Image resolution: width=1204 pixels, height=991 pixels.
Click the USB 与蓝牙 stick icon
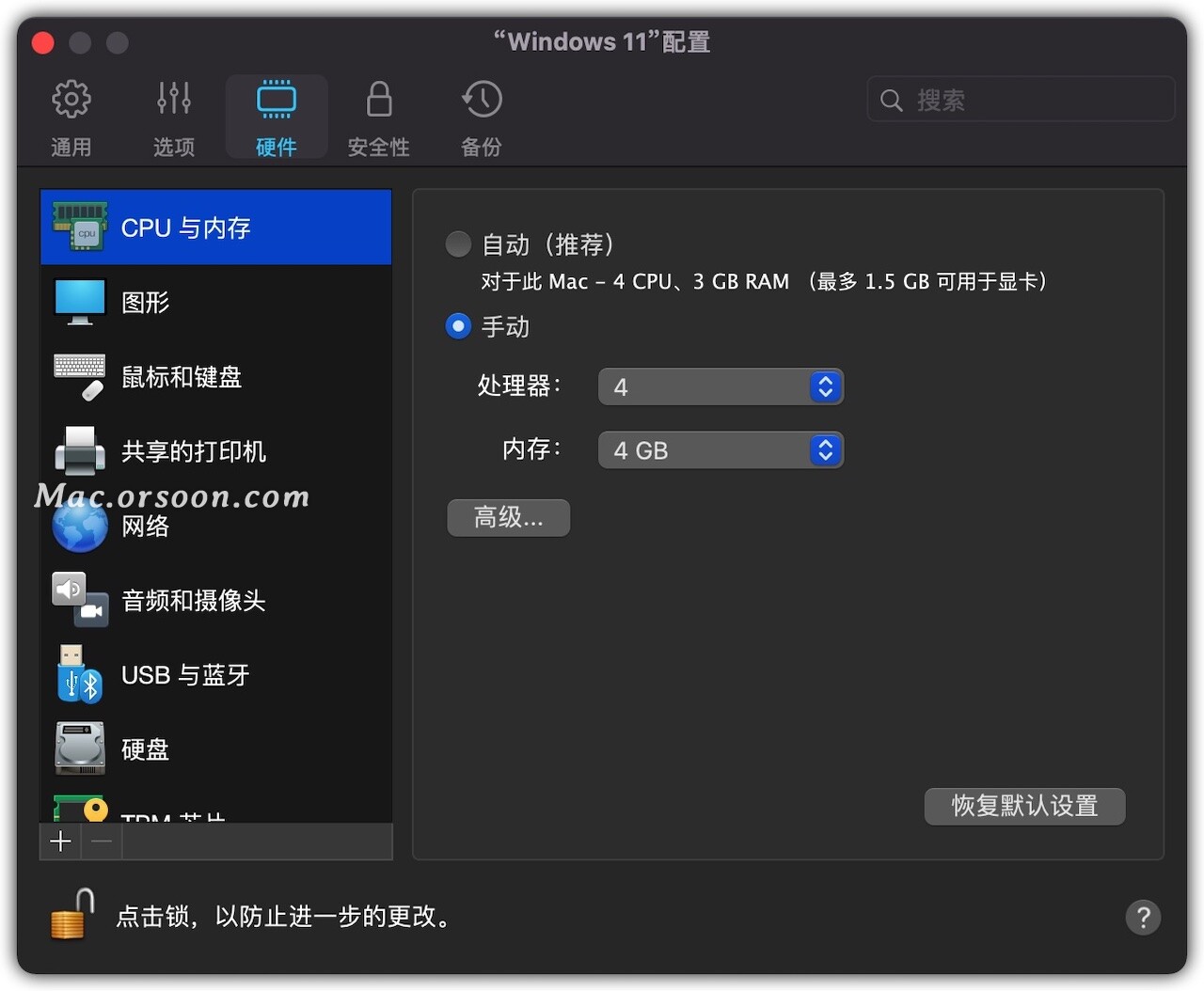point(80,674)
